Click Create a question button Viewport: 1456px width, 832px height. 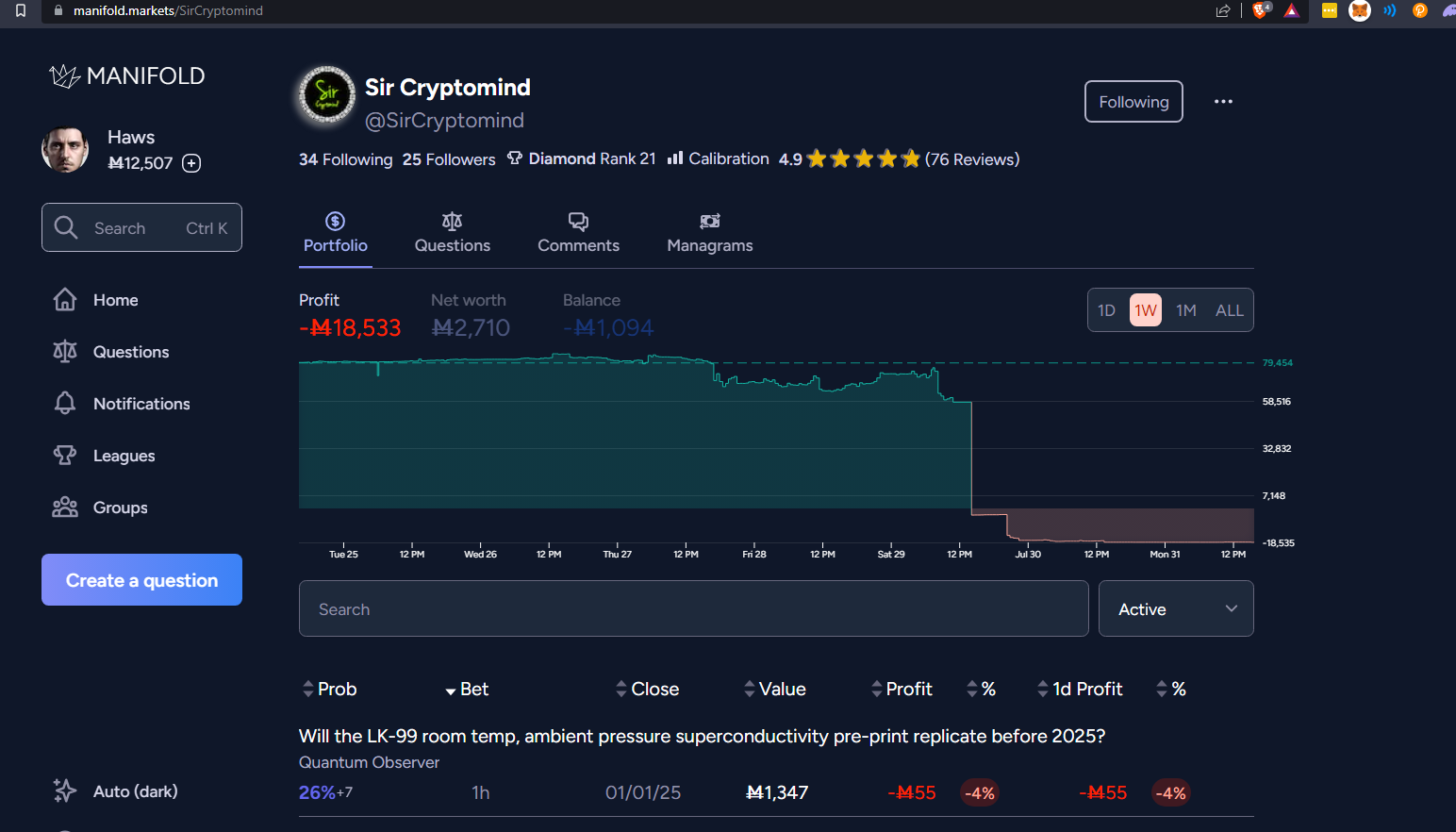click(x=141, y=580)
